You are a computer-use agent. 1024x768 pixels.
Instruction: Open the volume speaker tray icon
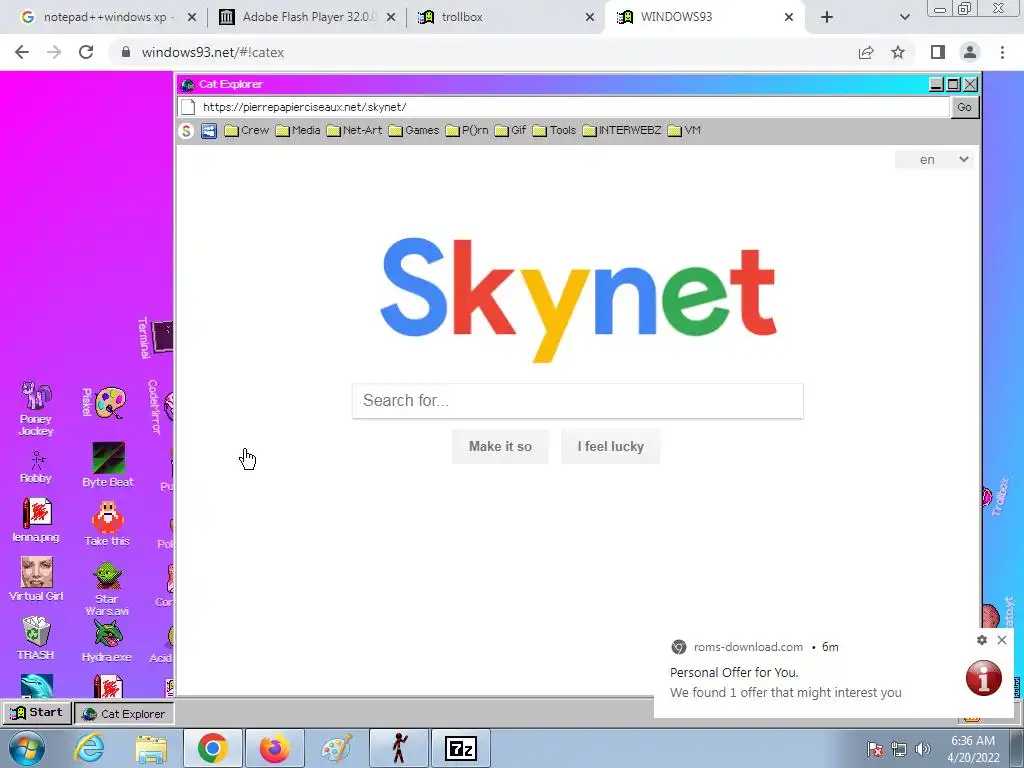(923, 749)
